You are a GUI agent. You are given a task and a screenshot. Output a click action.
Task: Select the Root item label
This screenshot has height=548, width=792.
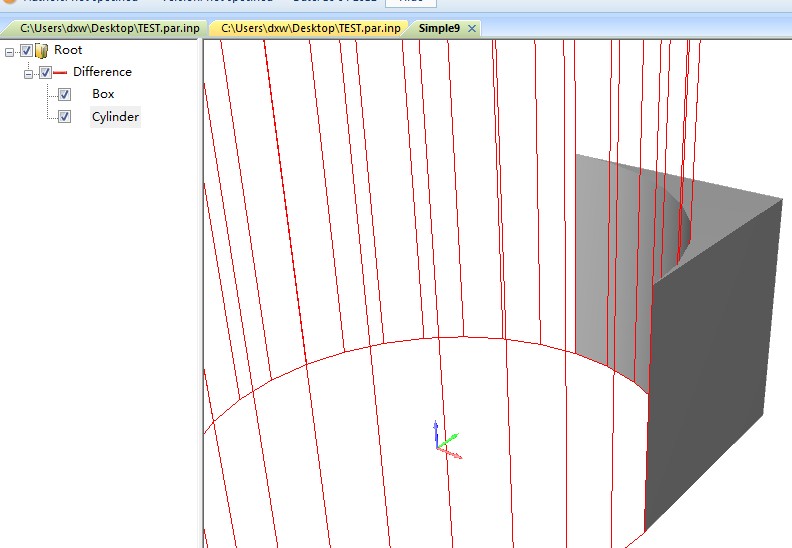point(68,50)
